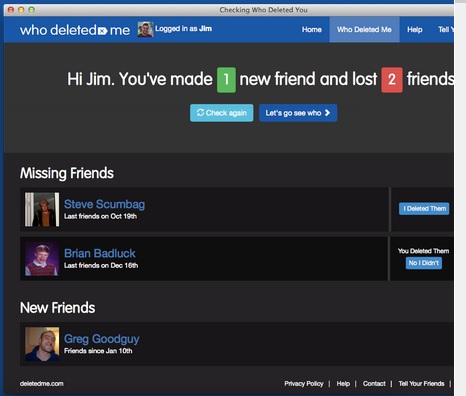Click the green new friend count badge

pyautogui.click(x=226, y=80)
